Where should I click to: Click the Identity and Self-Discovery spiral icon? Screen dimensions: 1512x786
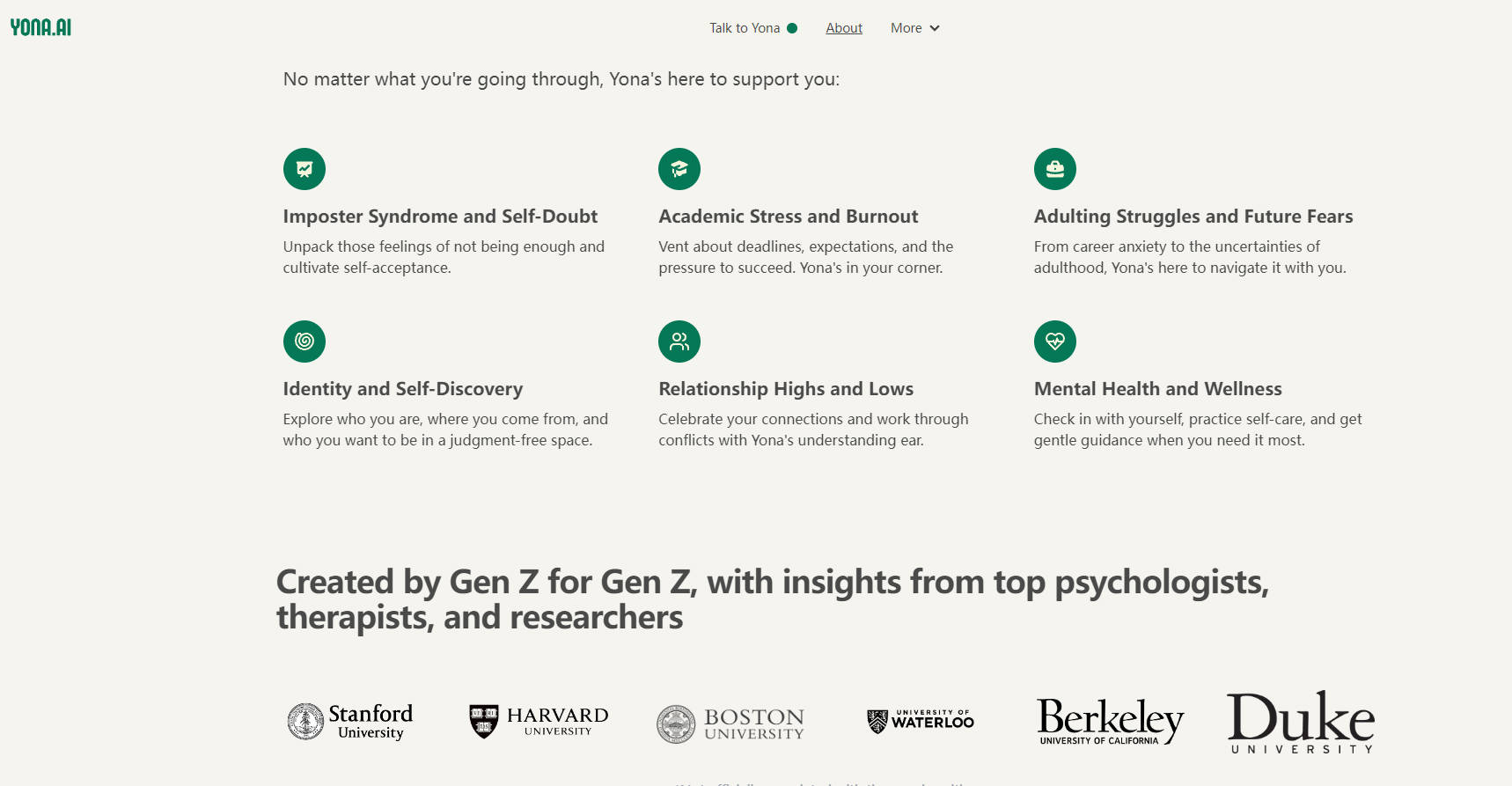[x=305, y=342]
